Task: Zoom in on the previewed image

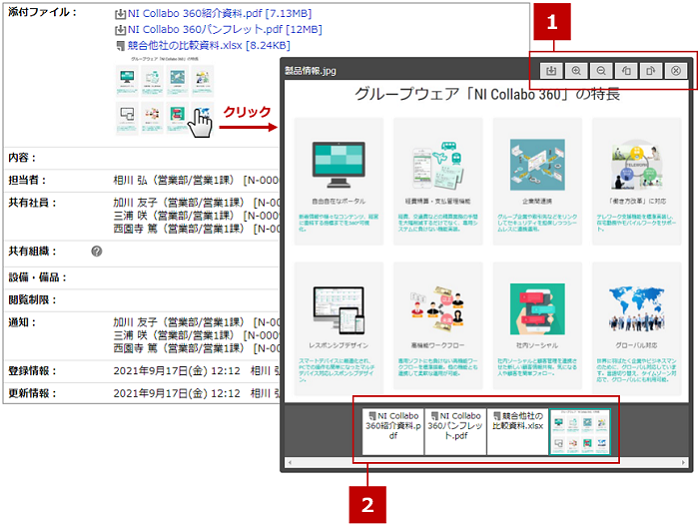Action: click(576, 71)
